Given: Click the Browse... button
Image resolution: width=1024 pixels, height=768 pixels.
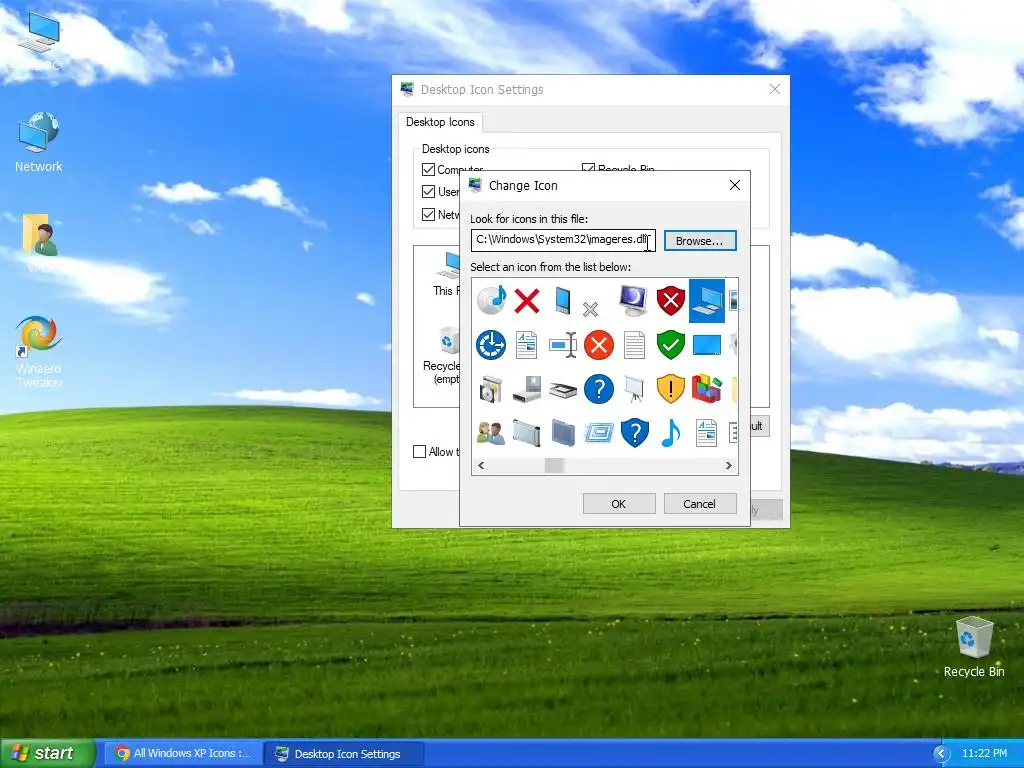Looking at the screenshot, I should pos(699,241).
